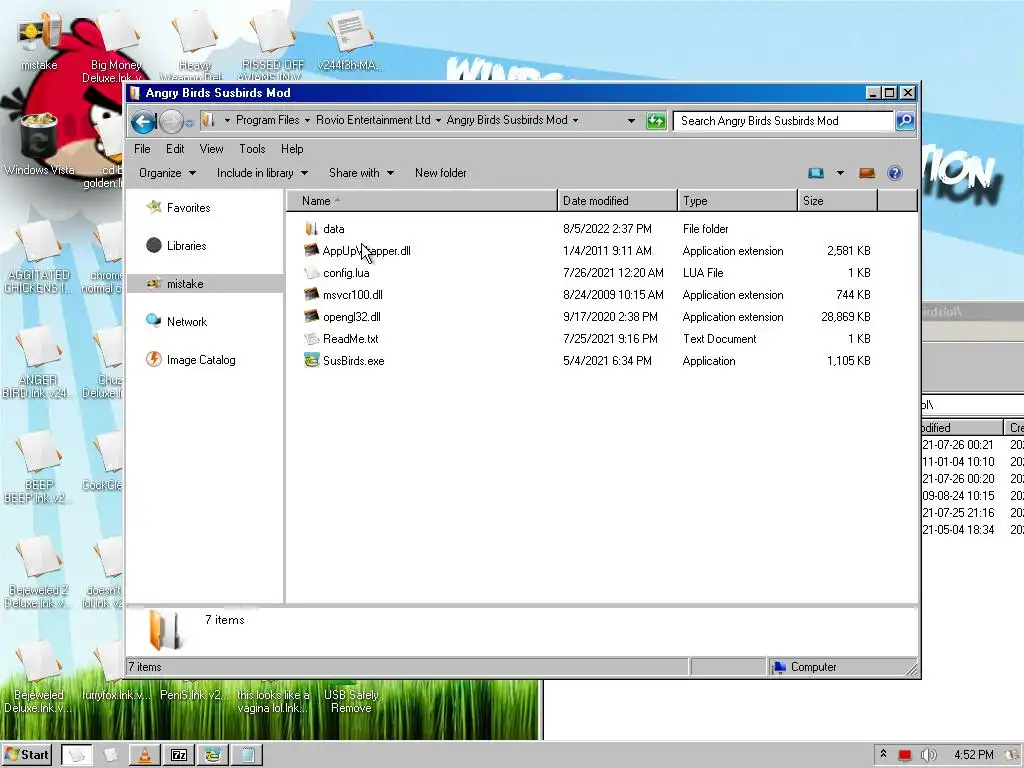
Task: Select the config.lua file icon
Action: (312, 273)
